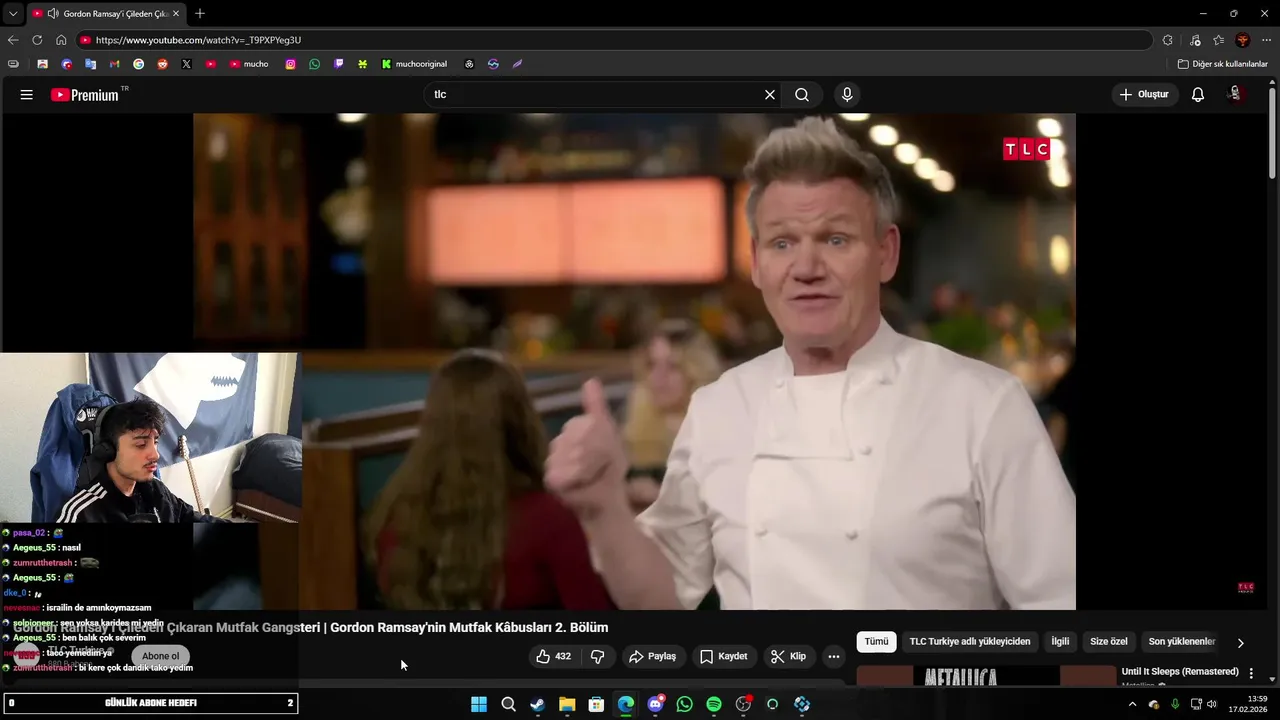Open the Windows Start menu

(x=479, y=705)
